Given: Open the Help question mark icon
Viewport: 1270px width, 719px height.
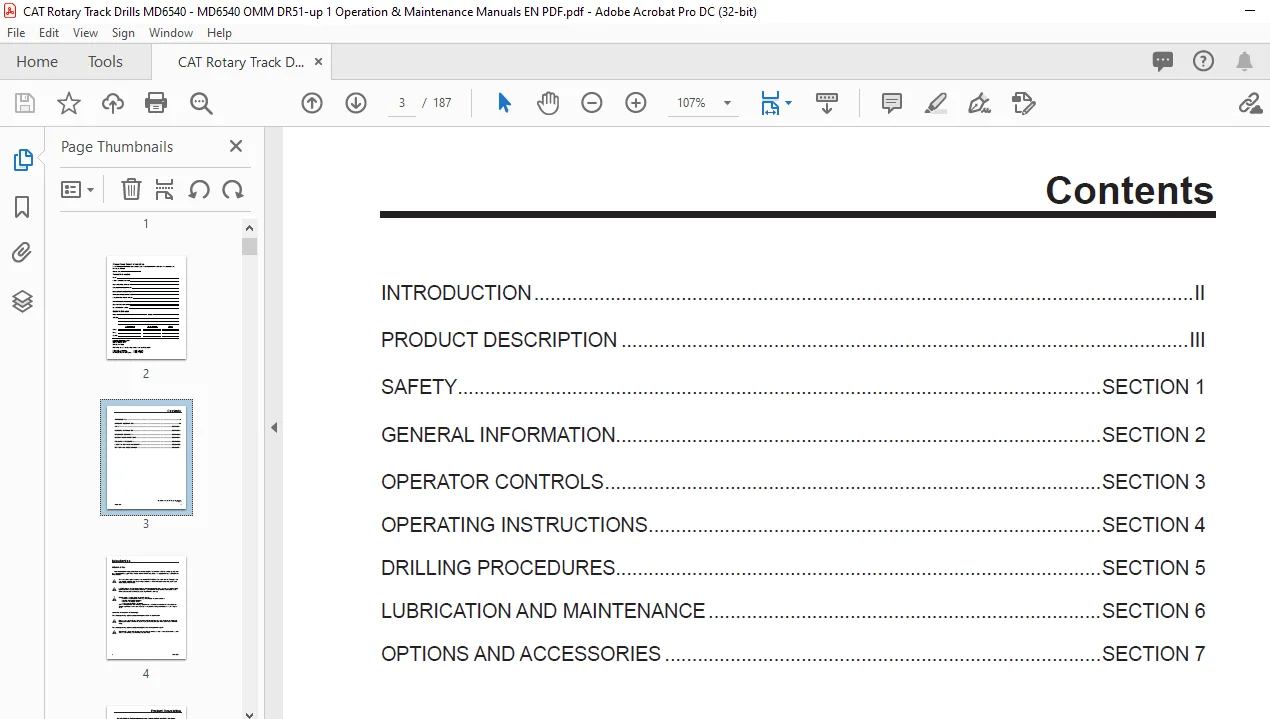Looking at the screenshot, I should click(1204, 61).
